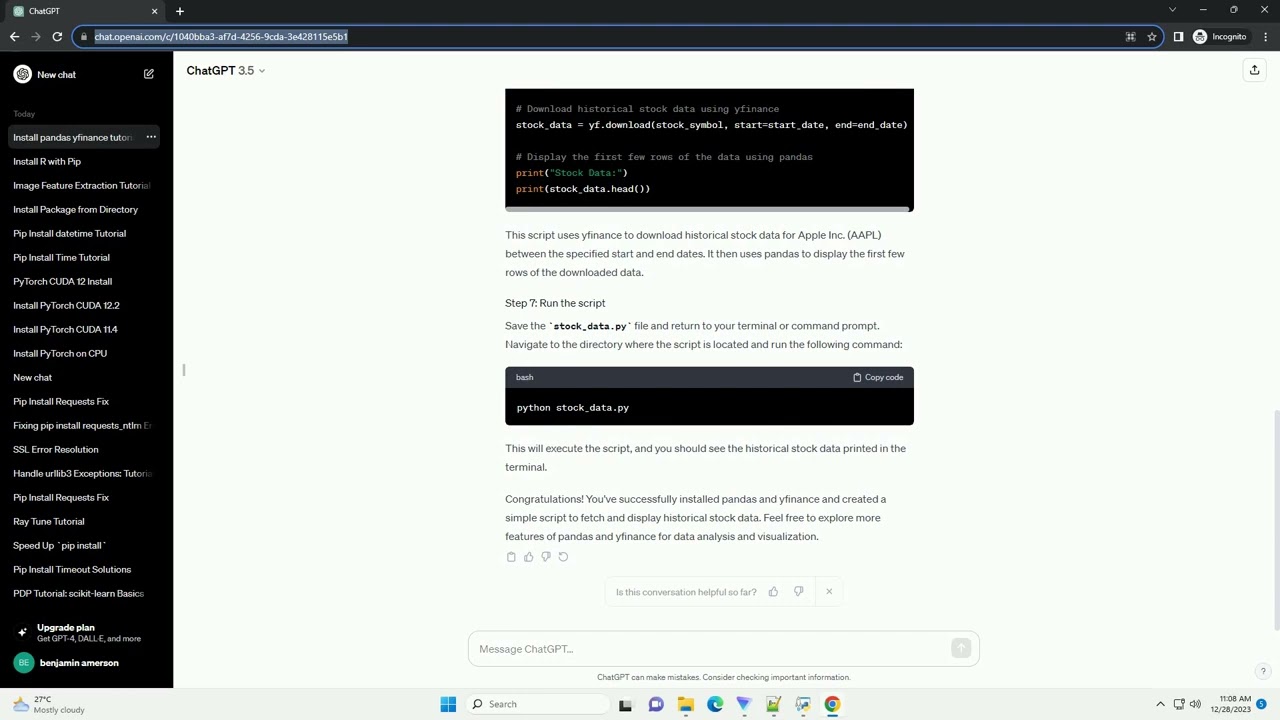Click the taskbar weather widget
This screenshot has height=720, width=1280.
point(48,704)
